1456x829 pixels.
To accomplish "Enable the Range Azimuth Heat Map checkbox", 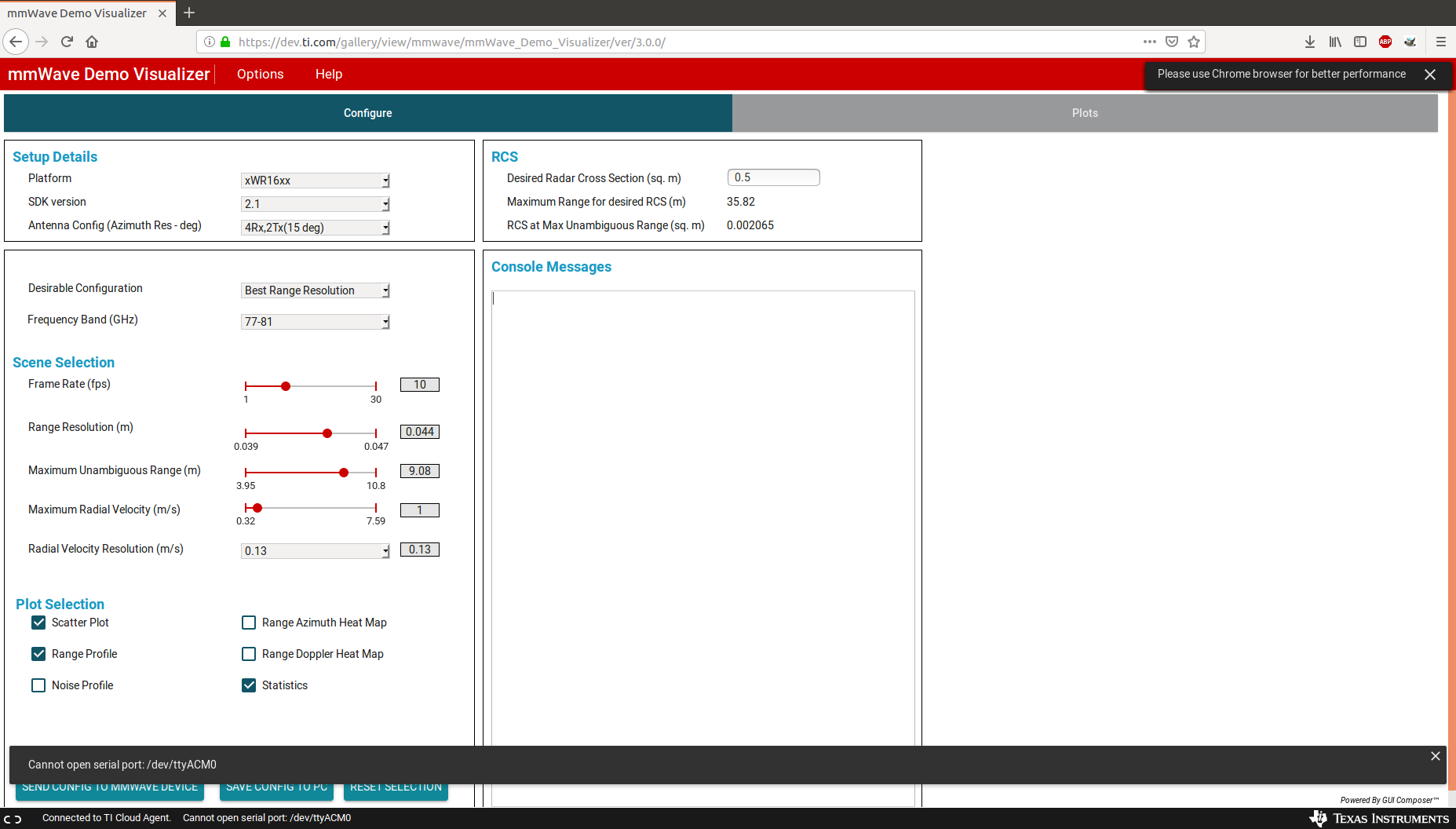I will click(x=249, y=623).
